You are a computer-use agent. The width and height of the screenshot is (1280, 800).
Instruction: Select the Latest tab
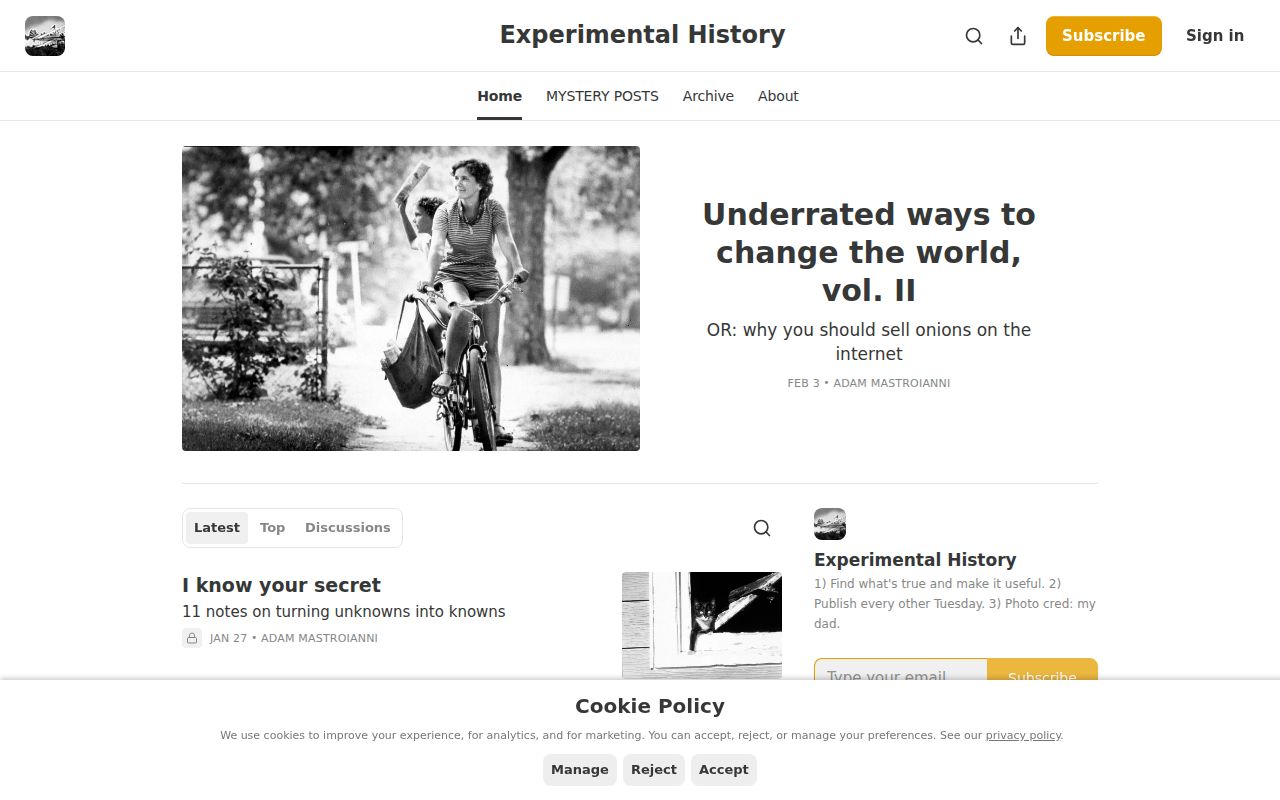coord(216,527)
